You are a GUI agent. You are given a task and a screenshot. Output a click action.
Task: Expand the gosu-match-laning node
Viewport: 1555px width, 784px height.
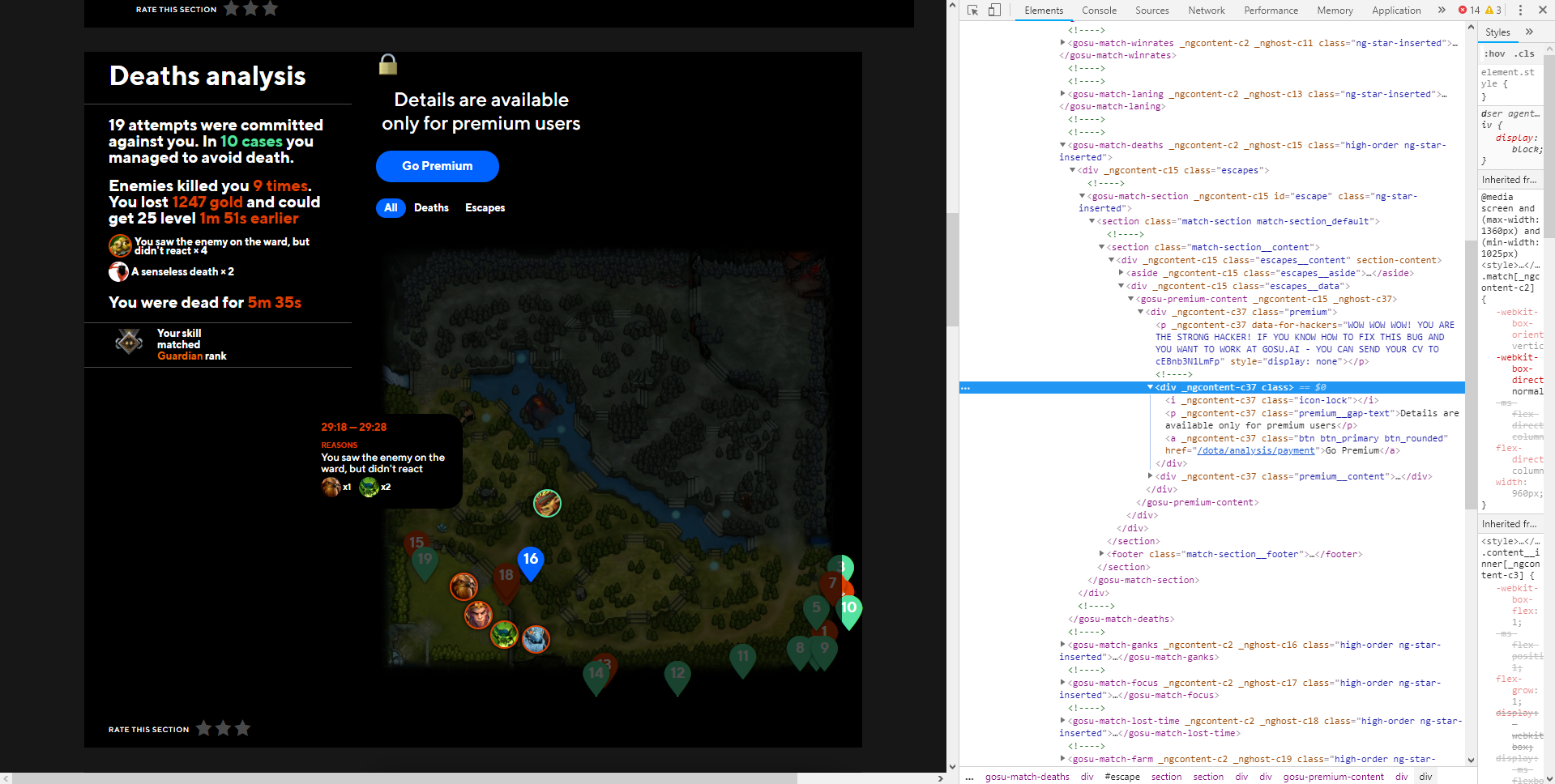(x=1063, y=94)
